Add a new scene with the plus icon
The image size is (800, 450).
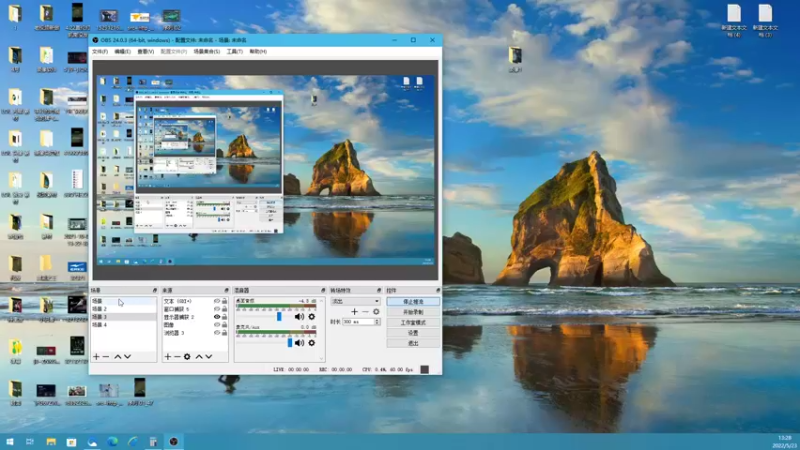point(96,357)
